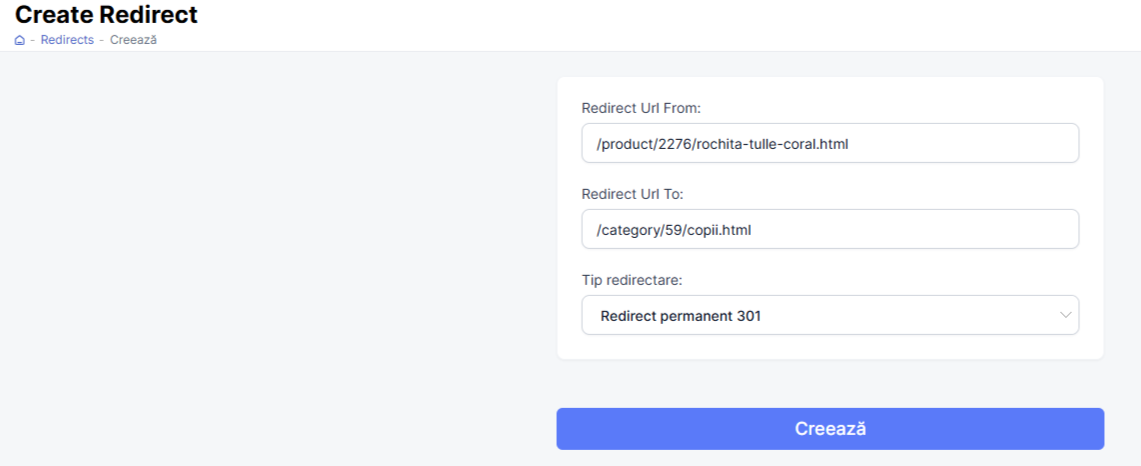1141x466 pixels.
Task: Click the dash separator before Redirects
Action: [33, 40]
